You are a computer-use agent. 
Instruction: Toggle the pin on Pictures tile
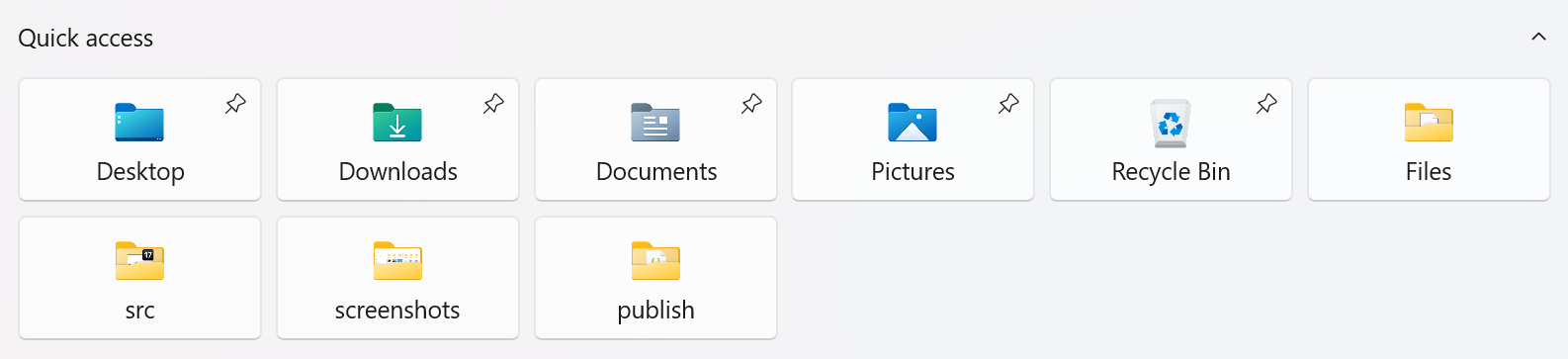tap(1008, 104)
